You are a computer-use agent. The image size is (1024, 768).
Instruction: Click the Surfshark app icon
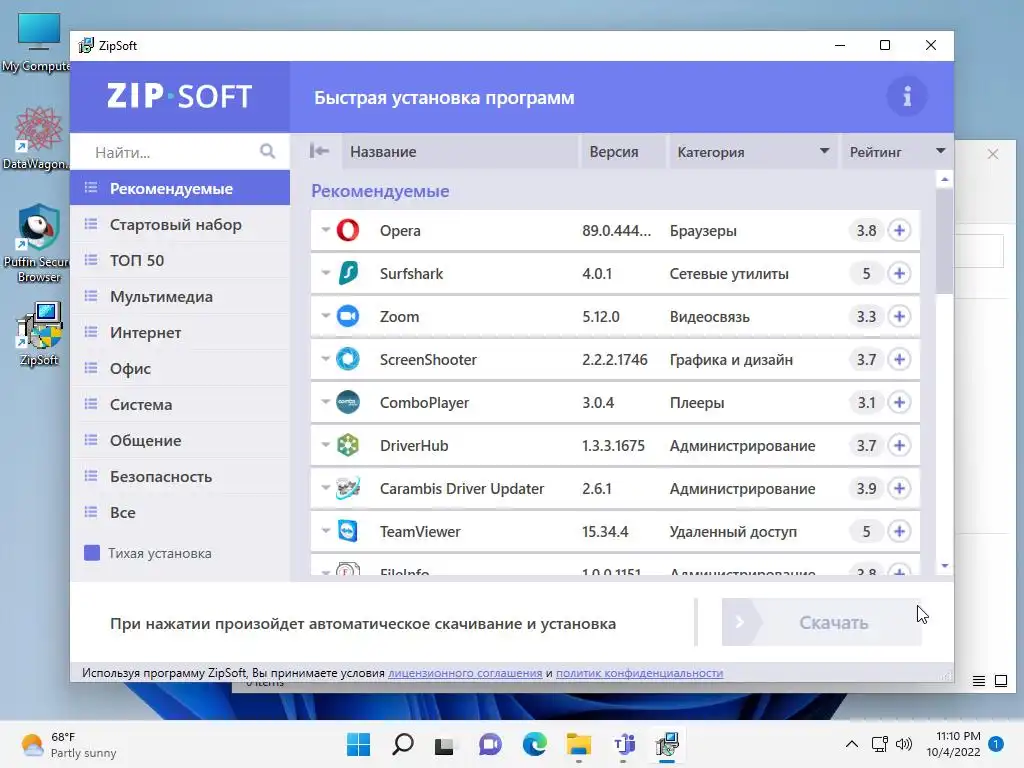coord(348,273)
